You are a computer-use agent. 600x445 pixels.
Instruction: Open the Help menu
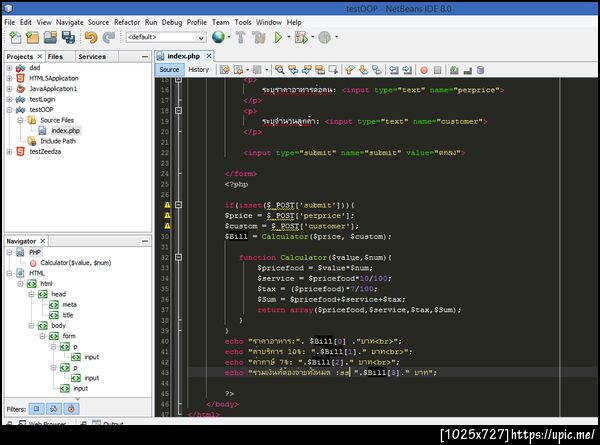[294, 22]
